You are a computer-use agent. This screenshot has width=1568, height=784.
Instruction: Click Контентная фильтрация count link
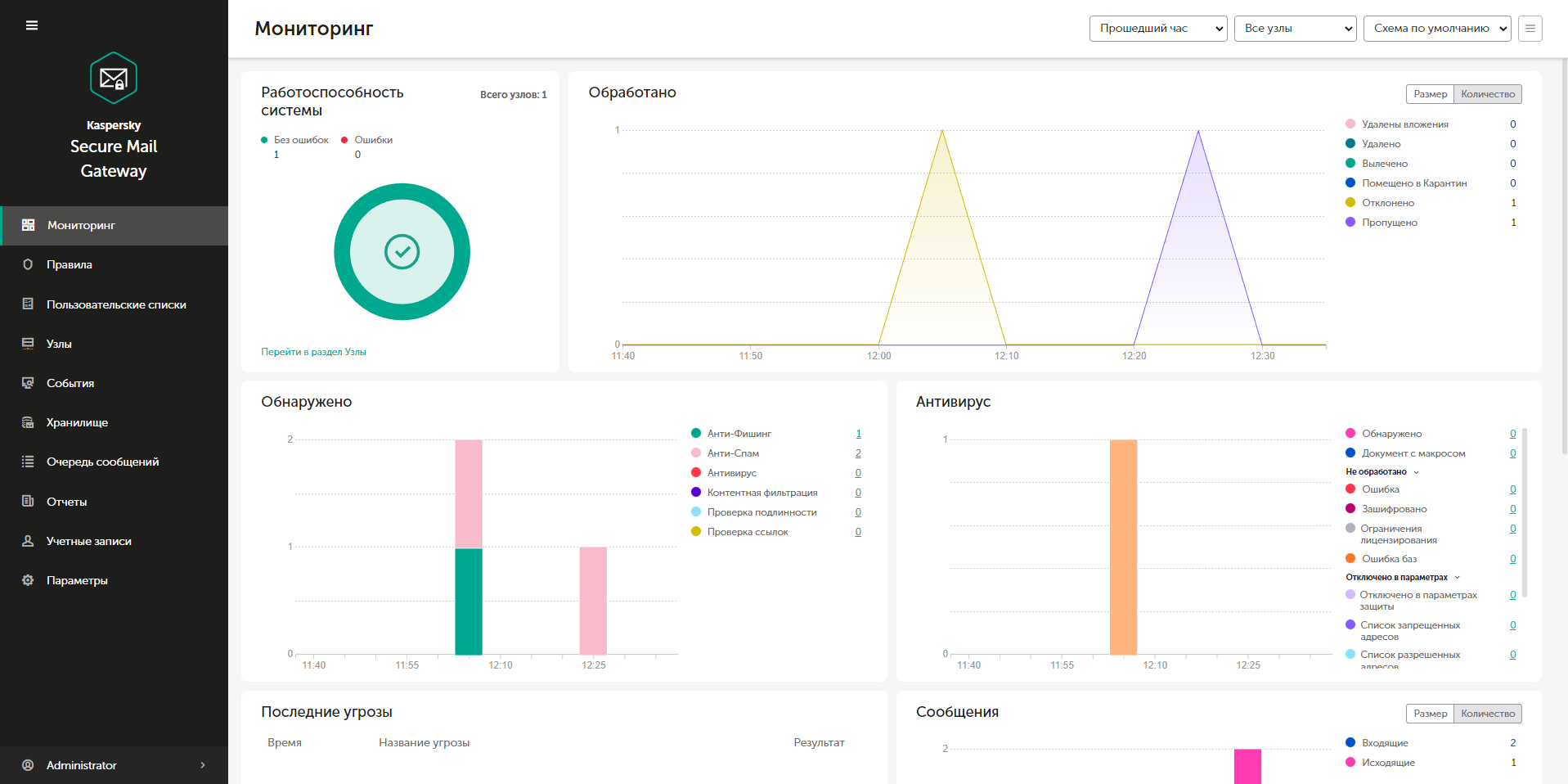click(858, 493)
